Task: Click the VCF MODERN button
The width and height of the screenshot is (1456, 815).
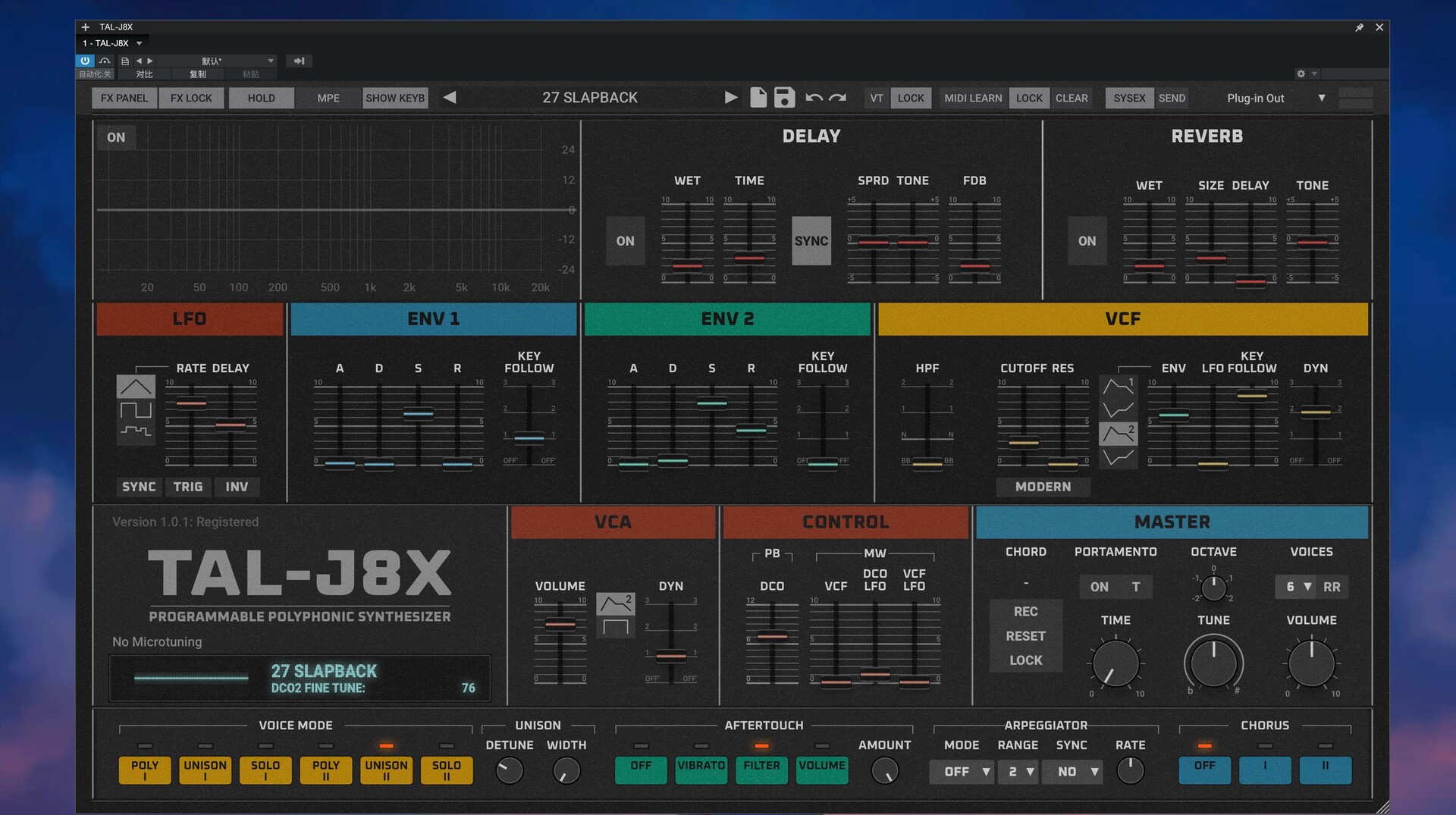Action: click(1043, 487)
